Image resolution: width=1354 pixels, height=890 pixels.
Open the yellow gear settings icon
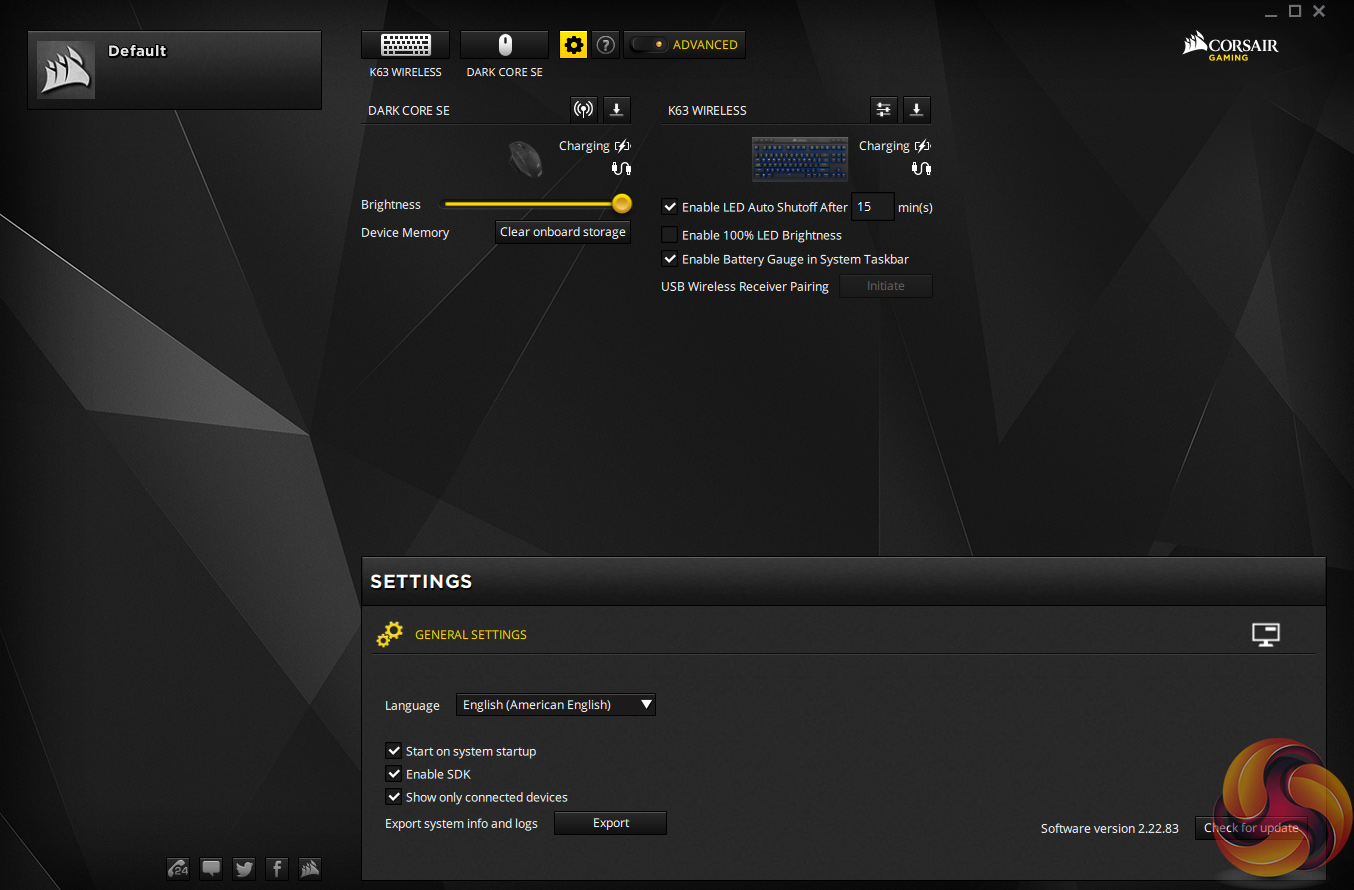point(573,45)
